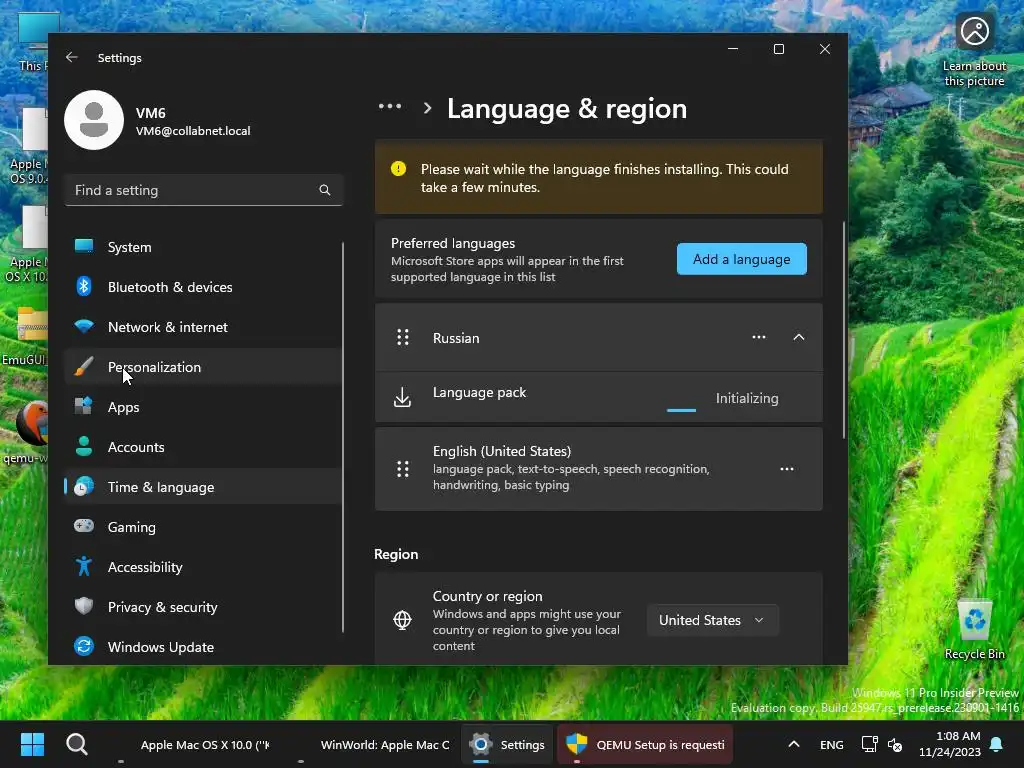Click the Russian language name
The image size is (1024, 768).
pyautogui.click(x=456, y=338)
